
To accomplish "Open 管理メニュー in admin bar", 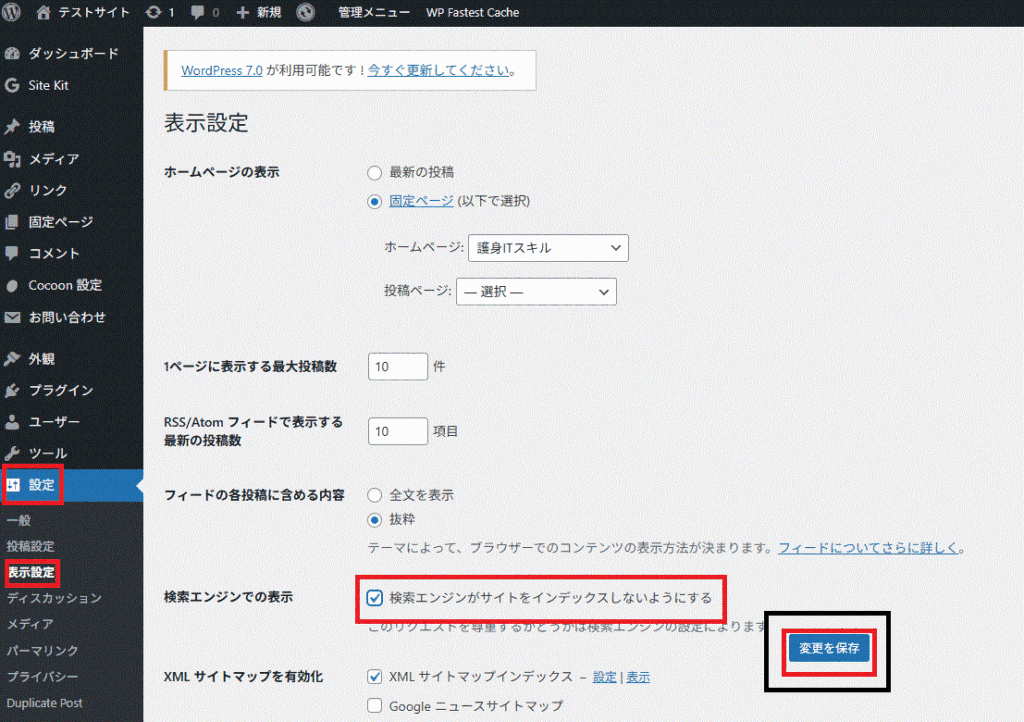I will coord(374,12).
